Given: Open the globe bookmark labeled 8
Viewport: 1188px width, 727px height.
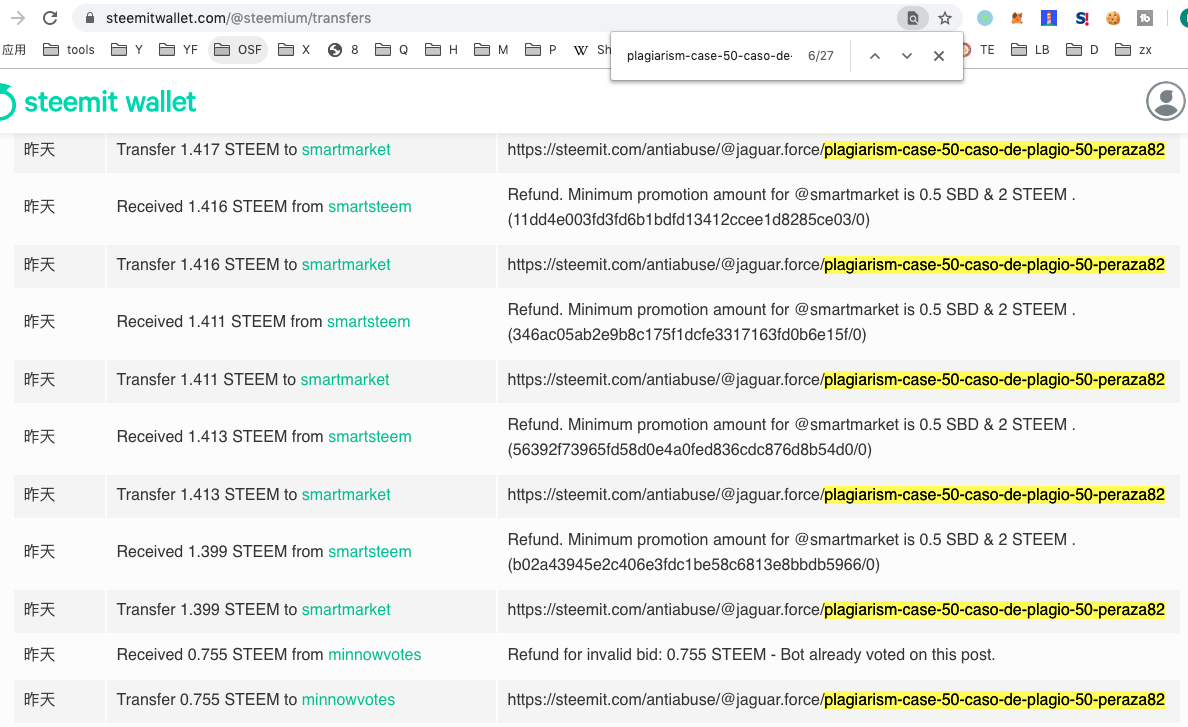Looking at the screenshot, I should point(343,50).
